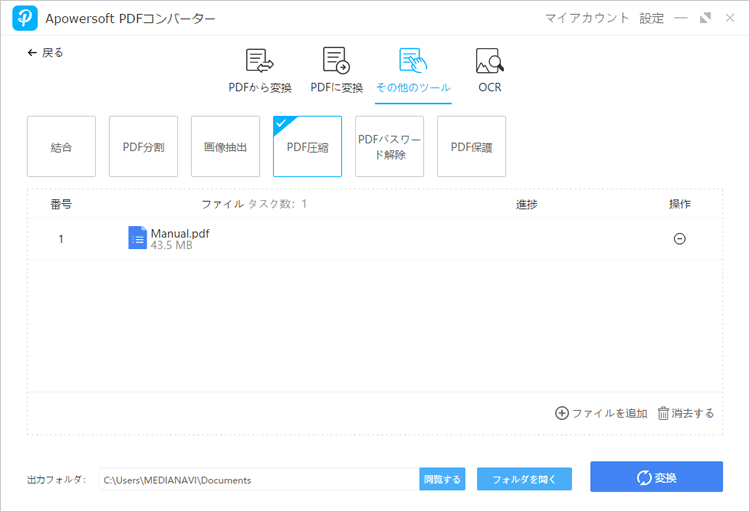Viewport: 750px width, 512px height.
Task: Open the PDFから変換 tab
Action: coord(260,71)
